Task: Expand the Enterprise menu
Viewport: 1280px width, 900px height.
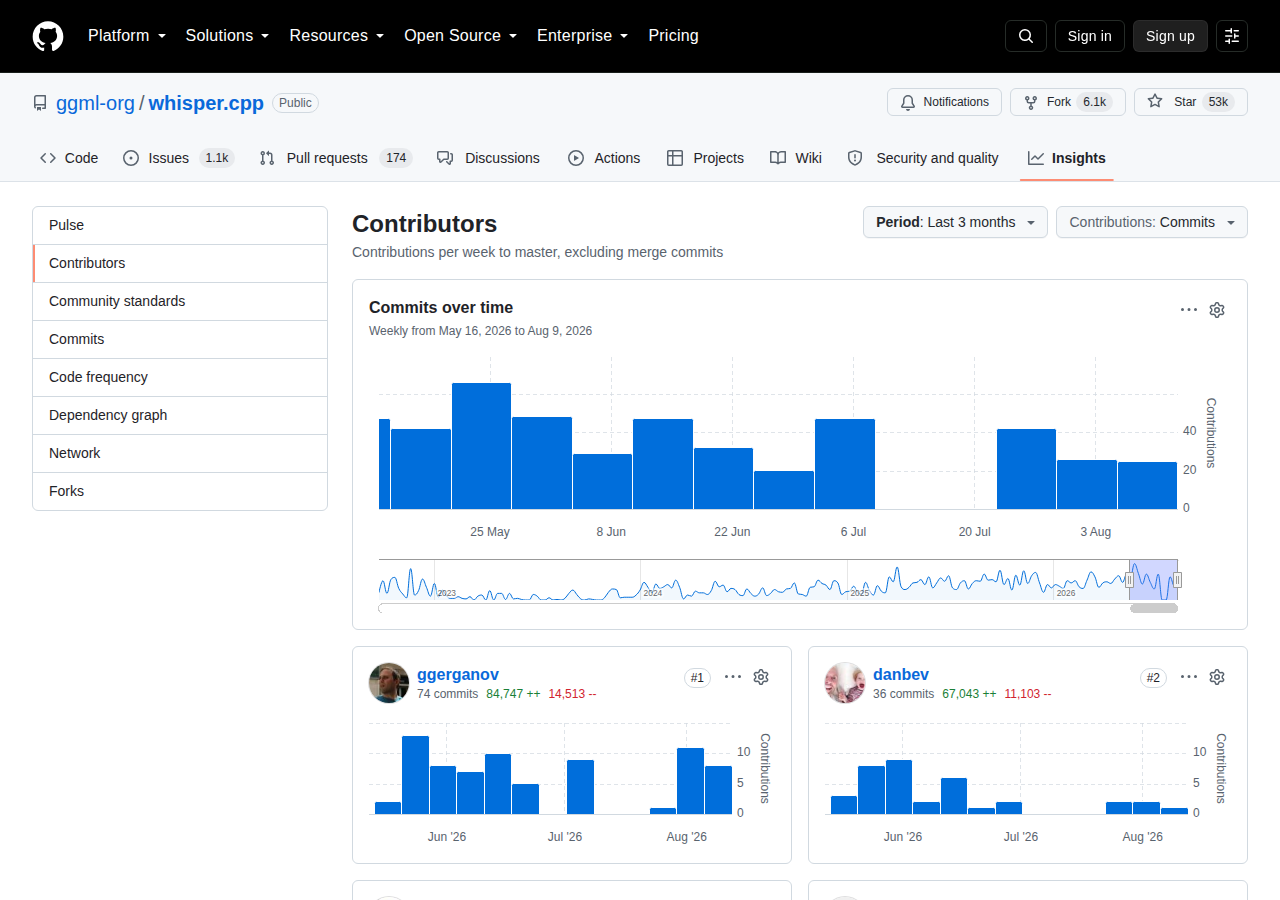Action: (x=583, y=36)
